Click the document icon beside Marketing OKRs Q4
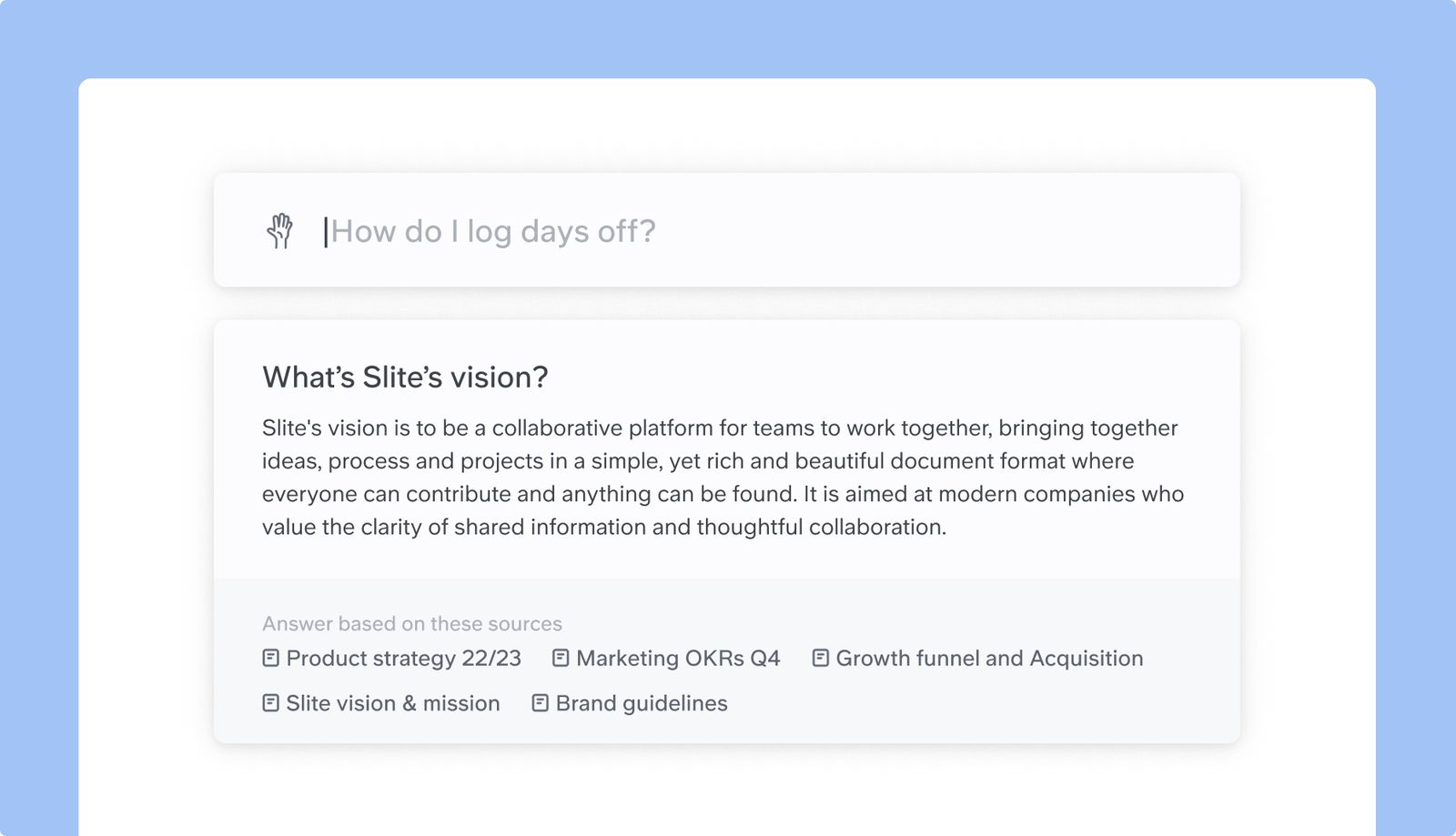 click(561, 658)
